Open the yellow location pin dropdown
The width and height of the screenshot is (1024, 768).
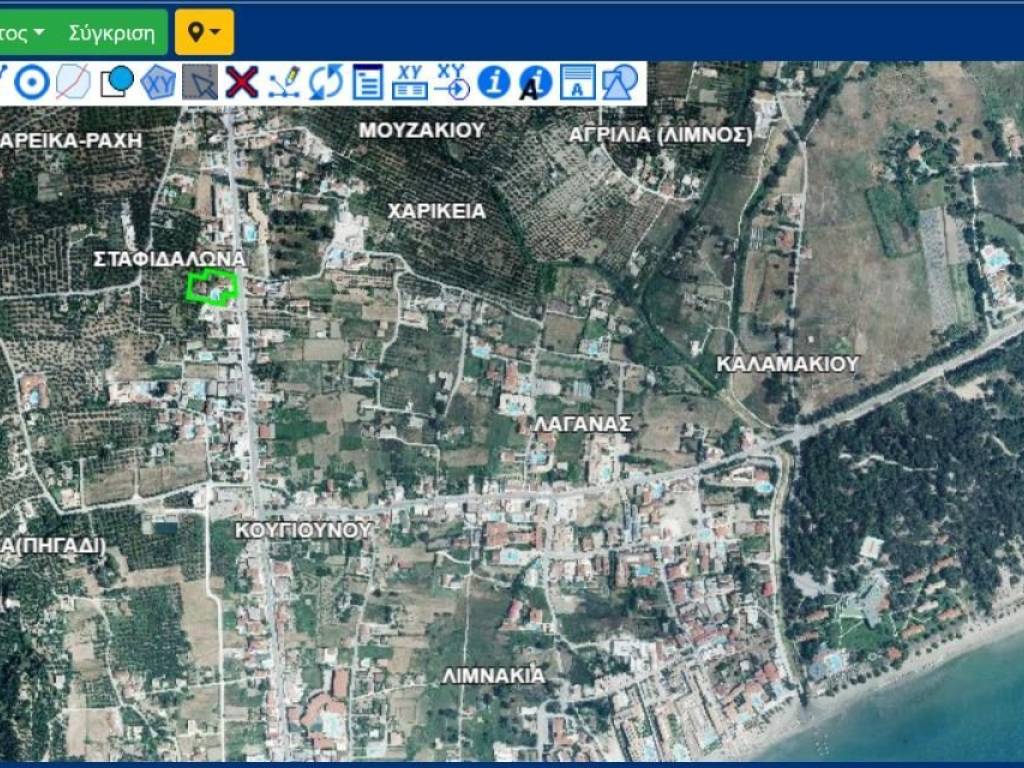coord(204,33)
